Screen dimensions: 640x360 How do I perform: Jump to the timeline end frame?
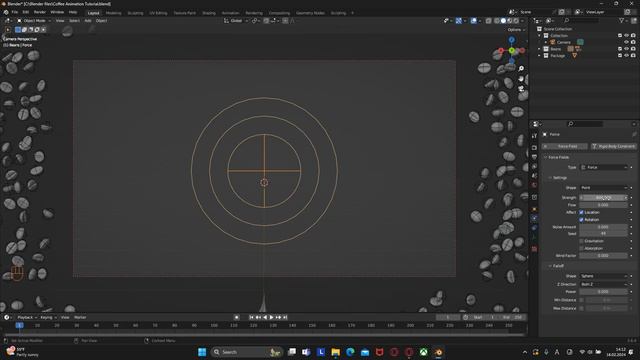(x=285, y=317)
